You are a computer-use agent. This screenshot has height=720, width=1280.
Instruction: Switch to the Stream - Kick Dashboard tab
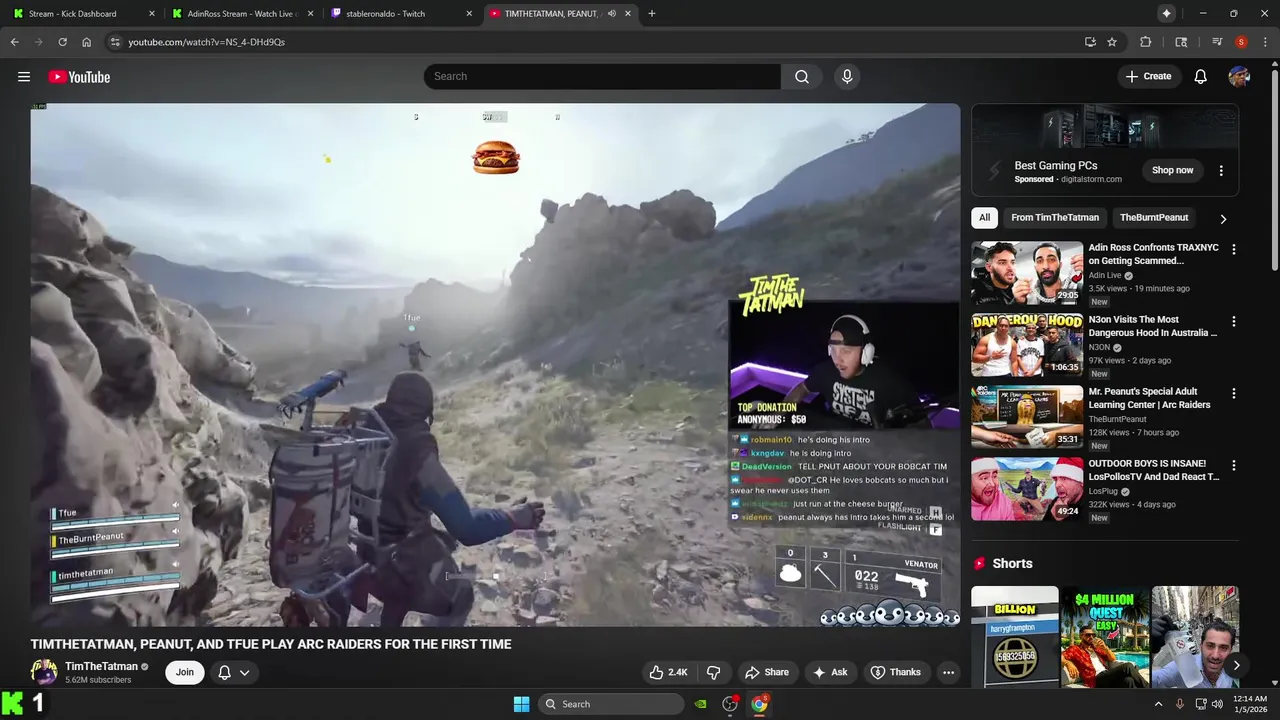coord(85,14)
